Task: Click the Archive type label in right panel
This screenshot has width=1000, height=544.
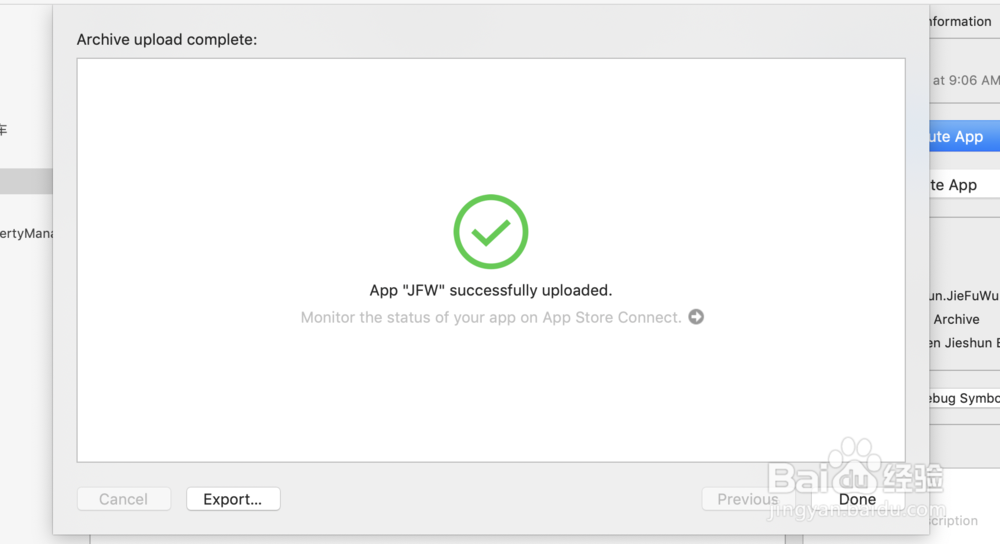Action: pos(956,319)
